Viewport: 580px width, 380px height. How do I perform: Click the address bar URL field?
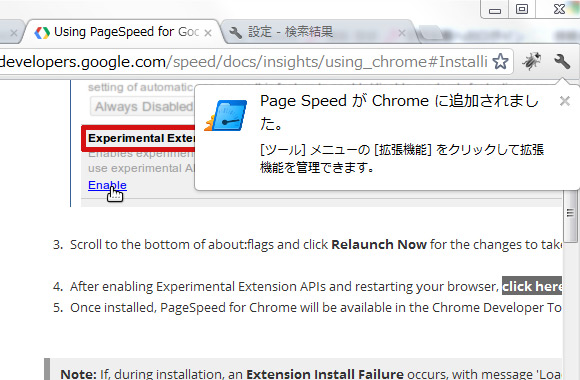point(244,62)
